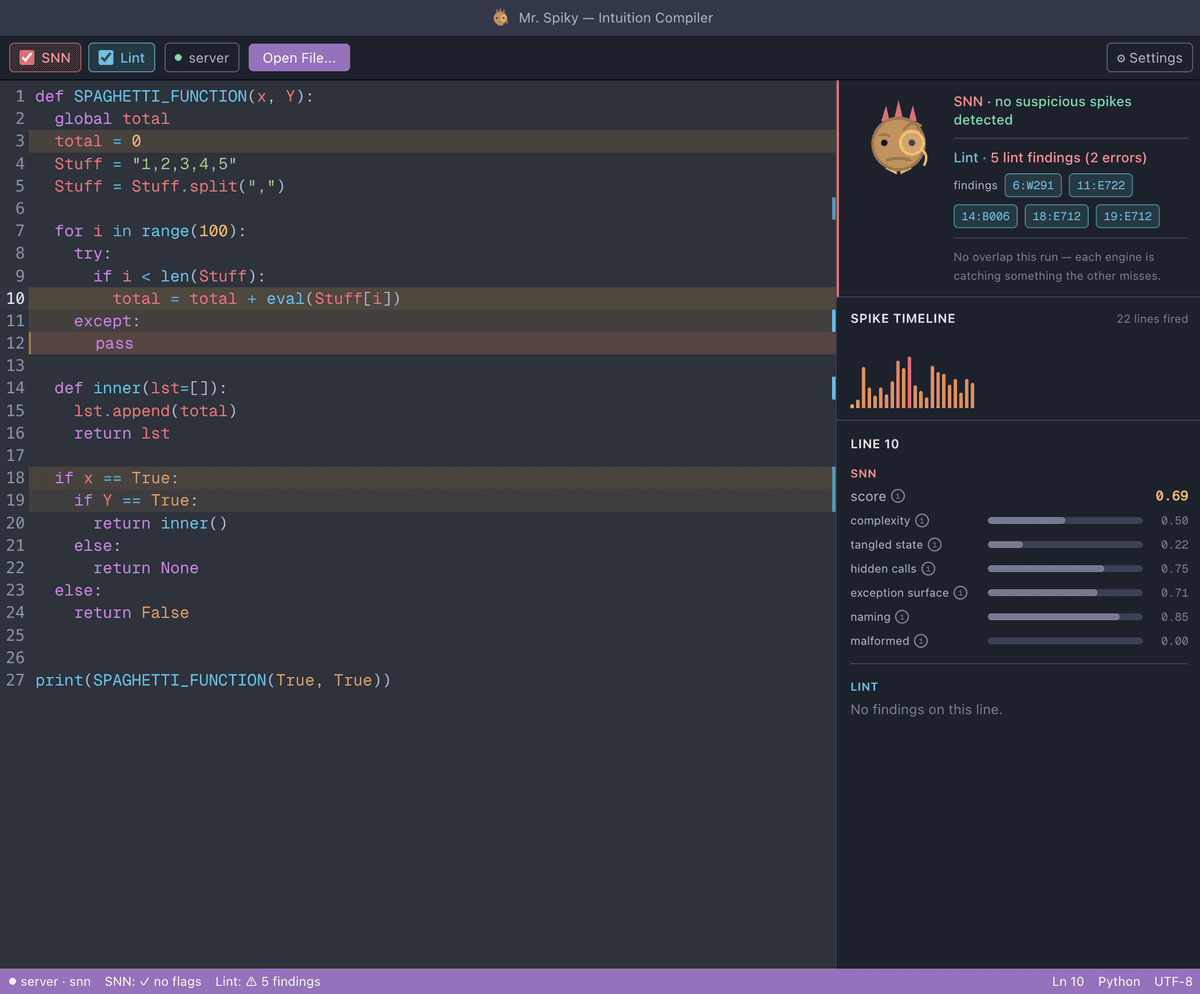The image size is (1200, 994).
Task: Click '22 lines fired' label
Action: coord(1152,319)
